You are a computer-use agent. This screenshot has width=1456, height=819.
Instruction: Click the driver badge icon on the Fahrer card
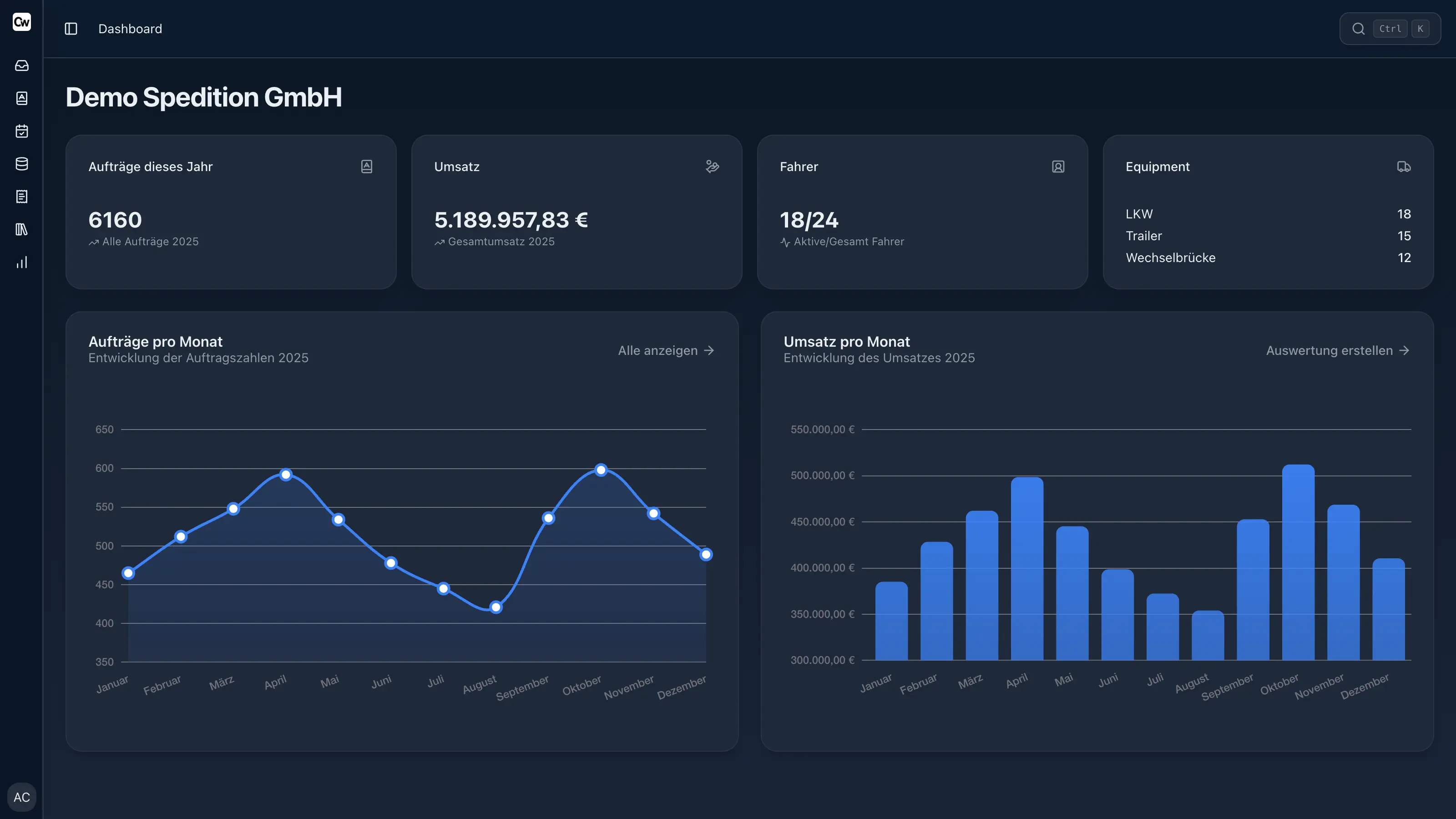click(1058, 166)
